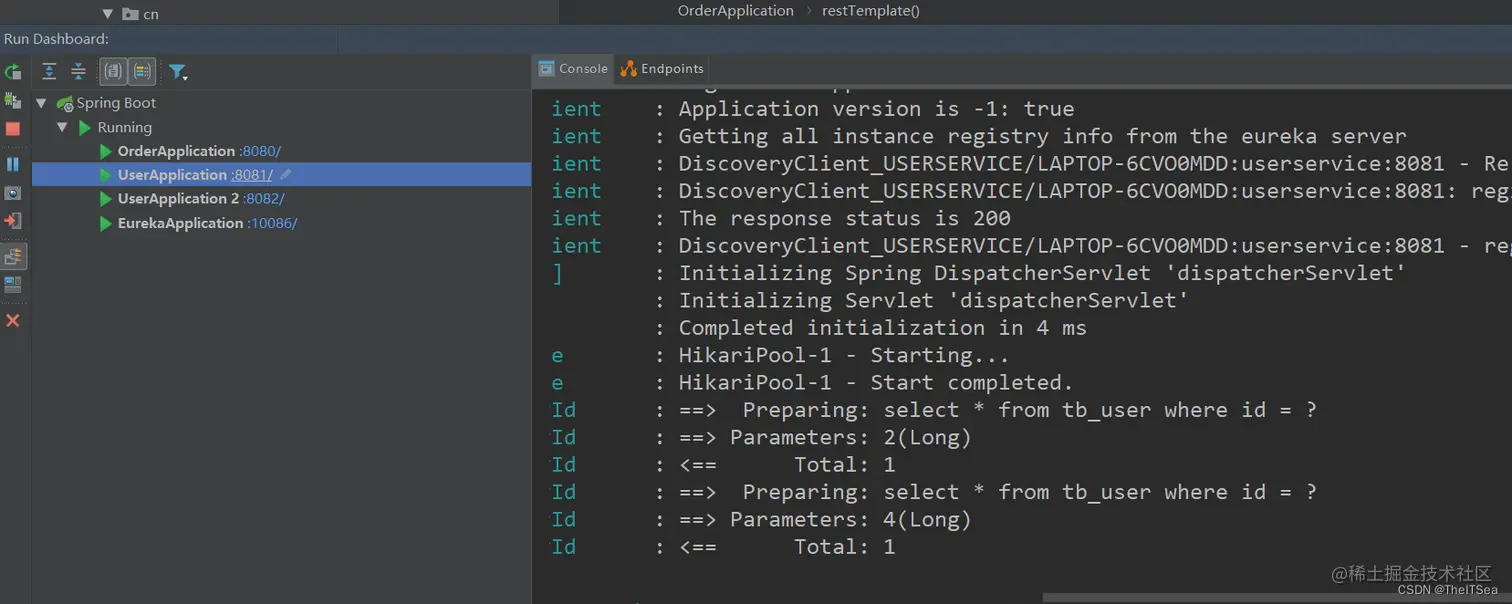Click the 'Parameters: 2(Long)' console line

click(851, 437)
